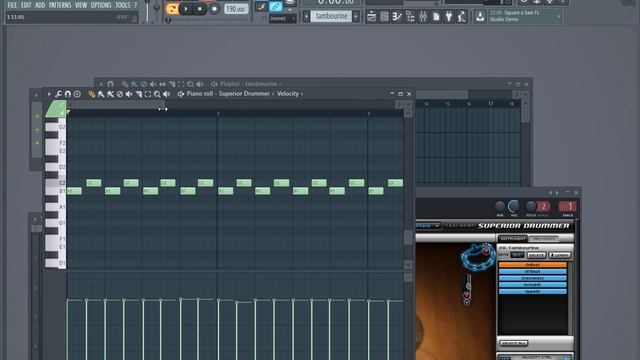Viewport: 640px width, 360px height.
Task: Open the TOOLS menu
Action: pyautogui.click(x=122, y=5)
